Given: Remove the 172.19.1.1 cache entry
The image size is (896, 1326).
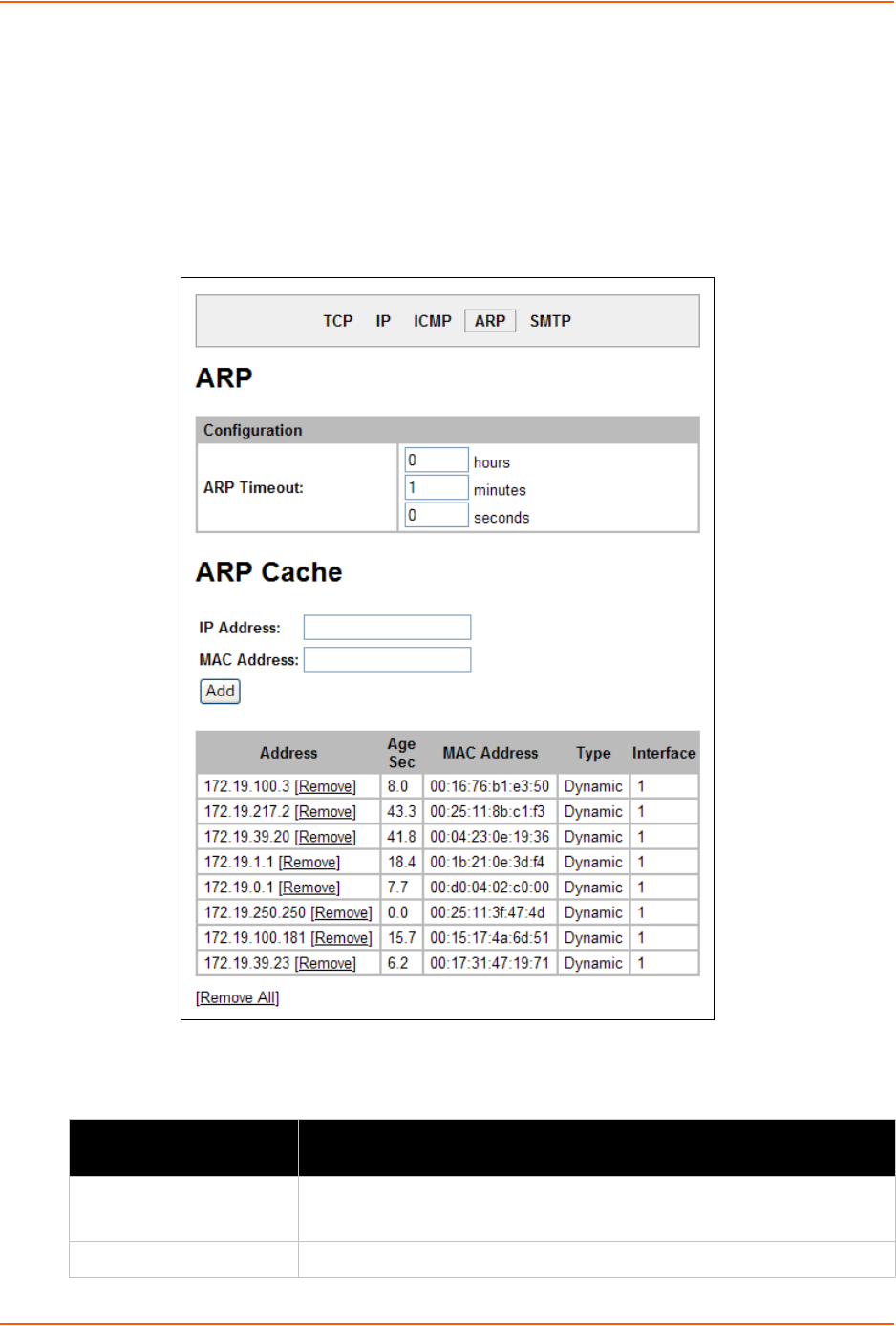Looking at the screenshot, I should click(x=309, y=863).
